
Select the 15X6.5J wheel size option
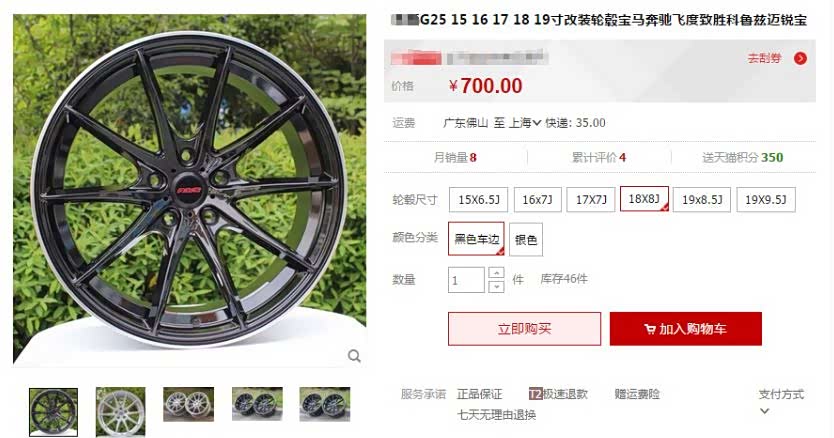[x=479, y=200]
